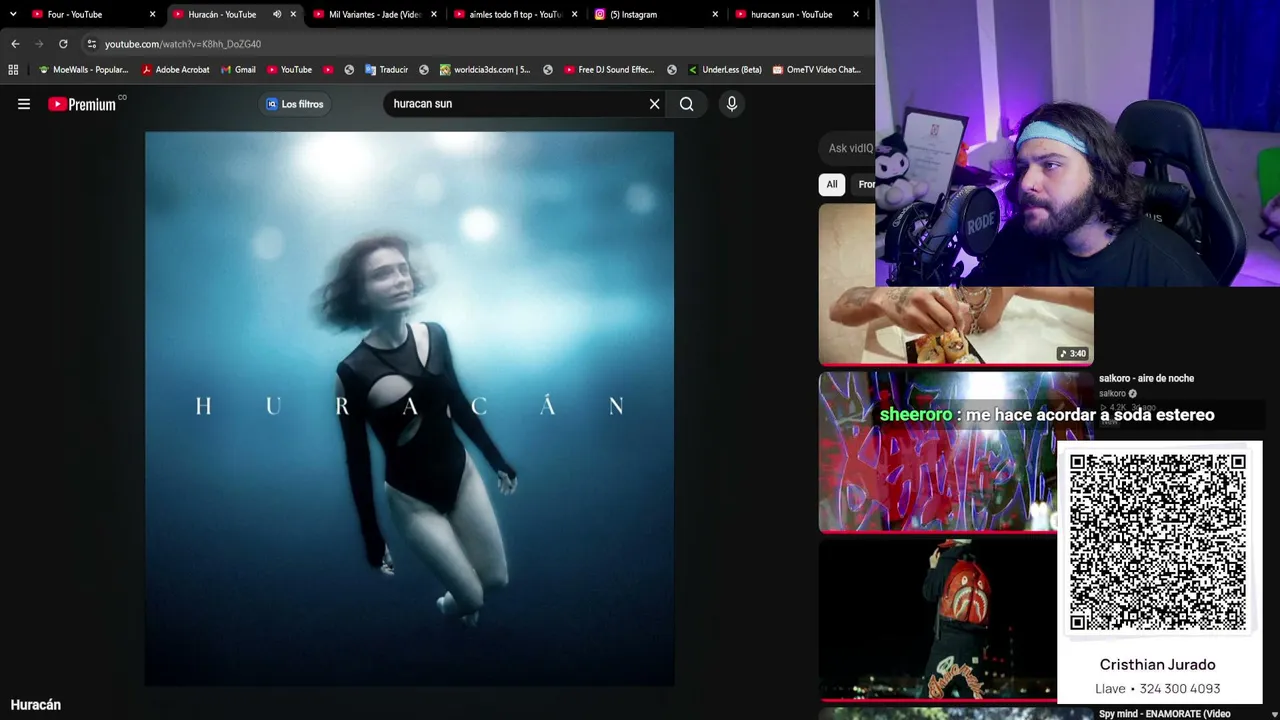
Task: Mute the Huracán tab audio speaker icon
Action: (277, 14)
